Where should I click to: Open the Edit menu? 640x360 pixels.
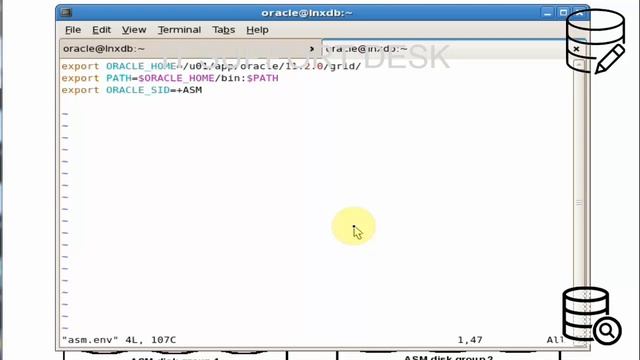point(101,30)
